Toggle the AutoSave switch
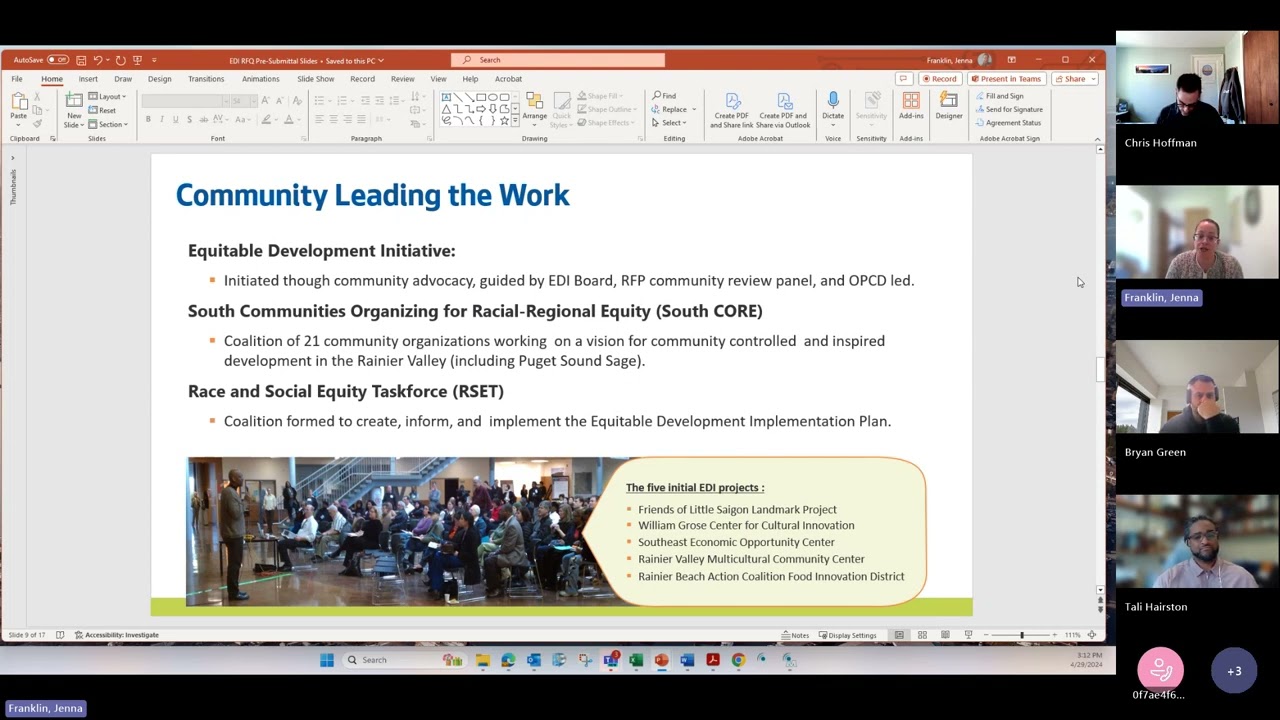Viewport: 1280px width, 720px height. coord(57,60)
